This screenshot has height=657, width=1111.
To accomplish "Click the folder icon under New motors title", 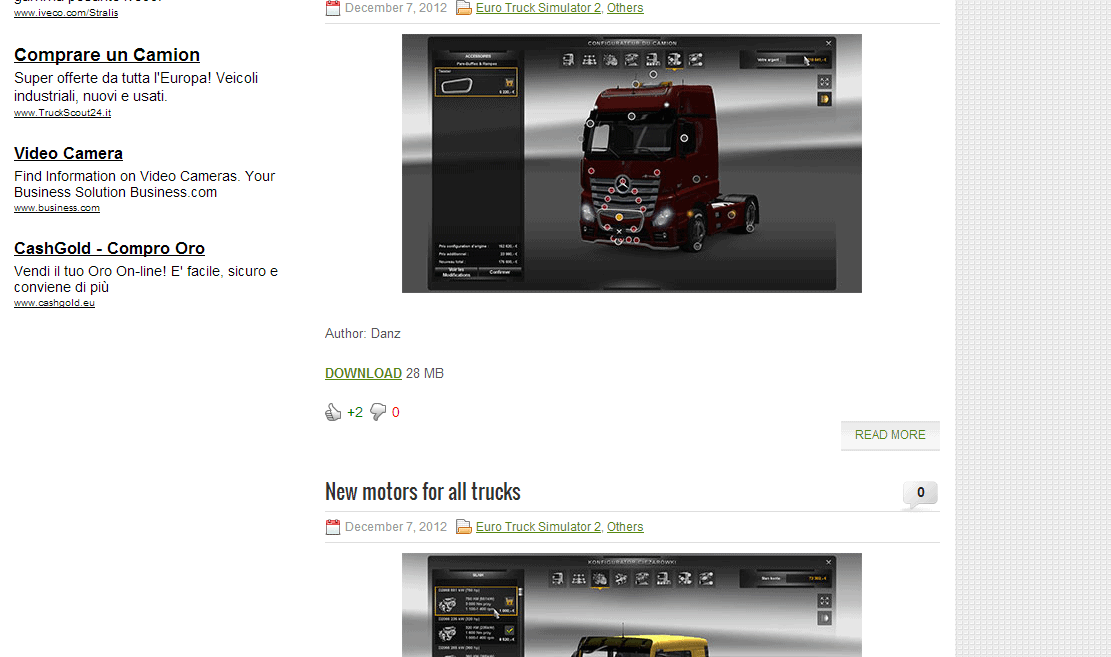I will pyautogui.click(x=464, y=527).
